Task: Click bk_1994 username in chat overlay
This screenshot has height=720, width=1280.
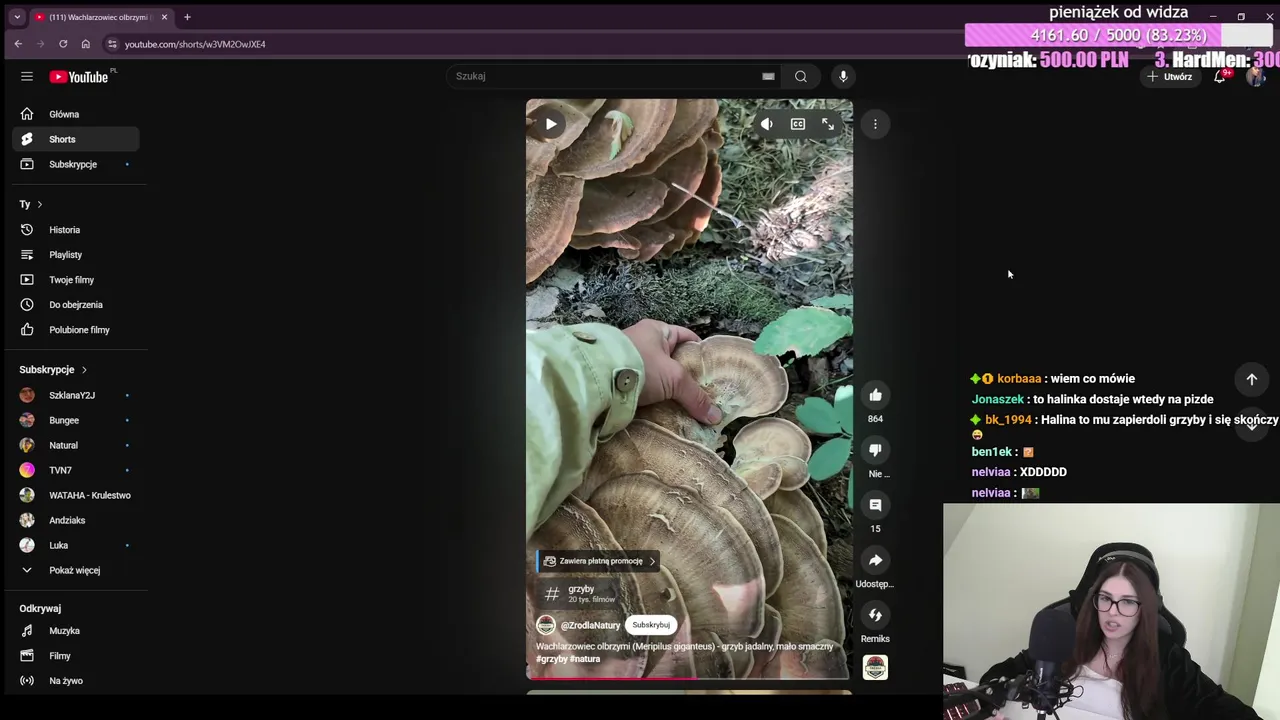Action: (1008, 420)
